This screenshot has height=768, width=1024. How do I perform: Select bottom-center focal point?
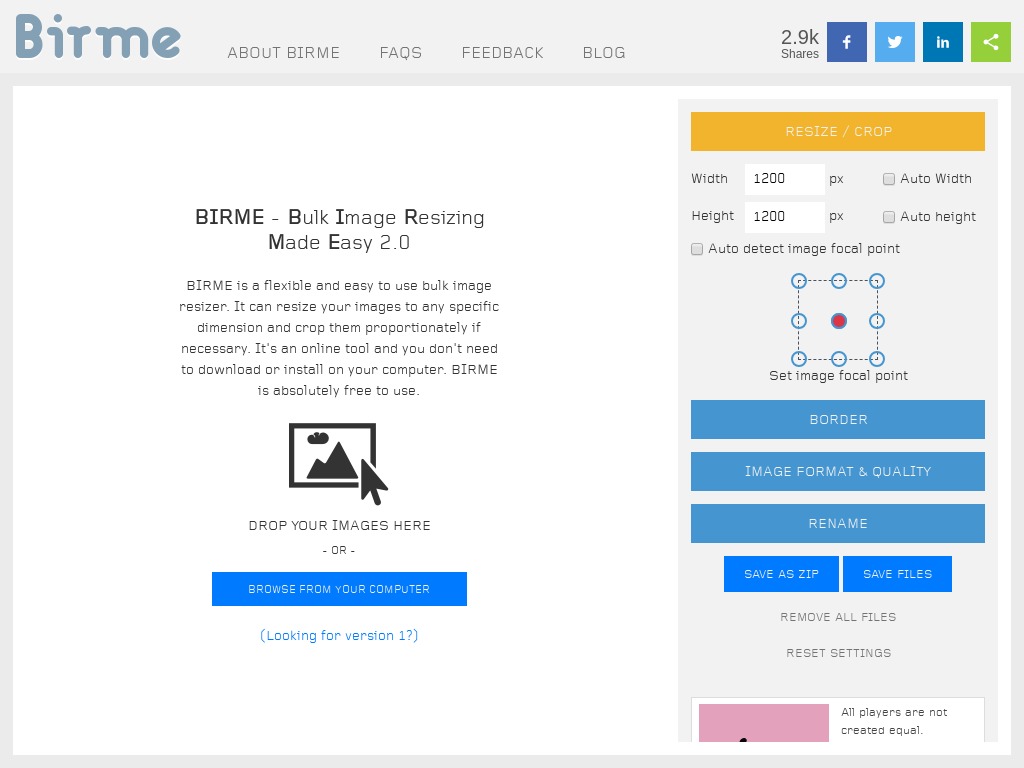pos(839,359)
